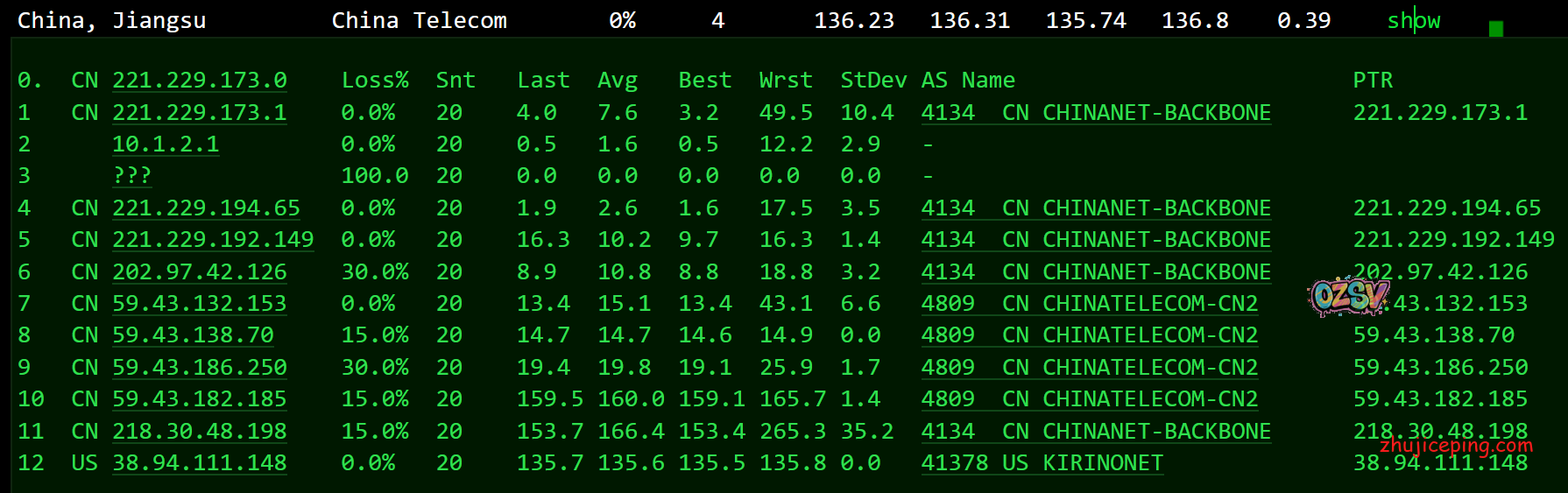Open hop 9 IP 59.43.186.250
Screen dimensions: 1568x493
point(199,368)
